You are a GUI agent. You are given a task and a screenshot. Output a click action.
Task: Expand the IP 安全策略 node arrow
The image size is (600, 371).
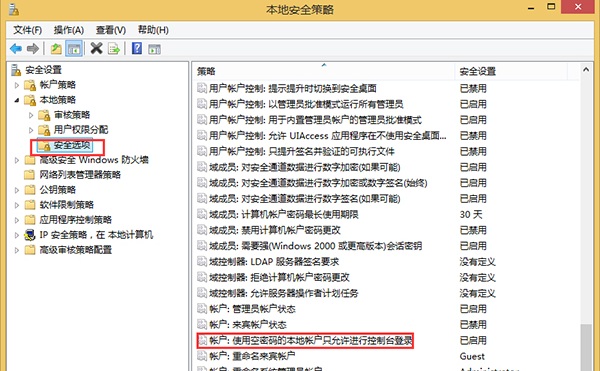[x=16, y=235]
